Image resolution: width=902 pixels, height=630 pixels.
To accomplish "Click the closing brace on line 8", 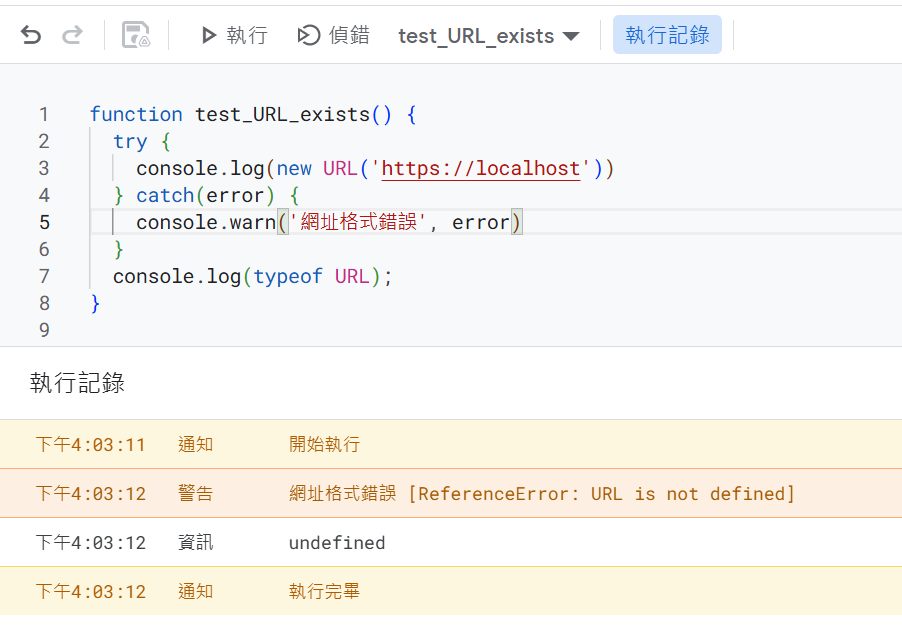I will (x=95, y=303).
